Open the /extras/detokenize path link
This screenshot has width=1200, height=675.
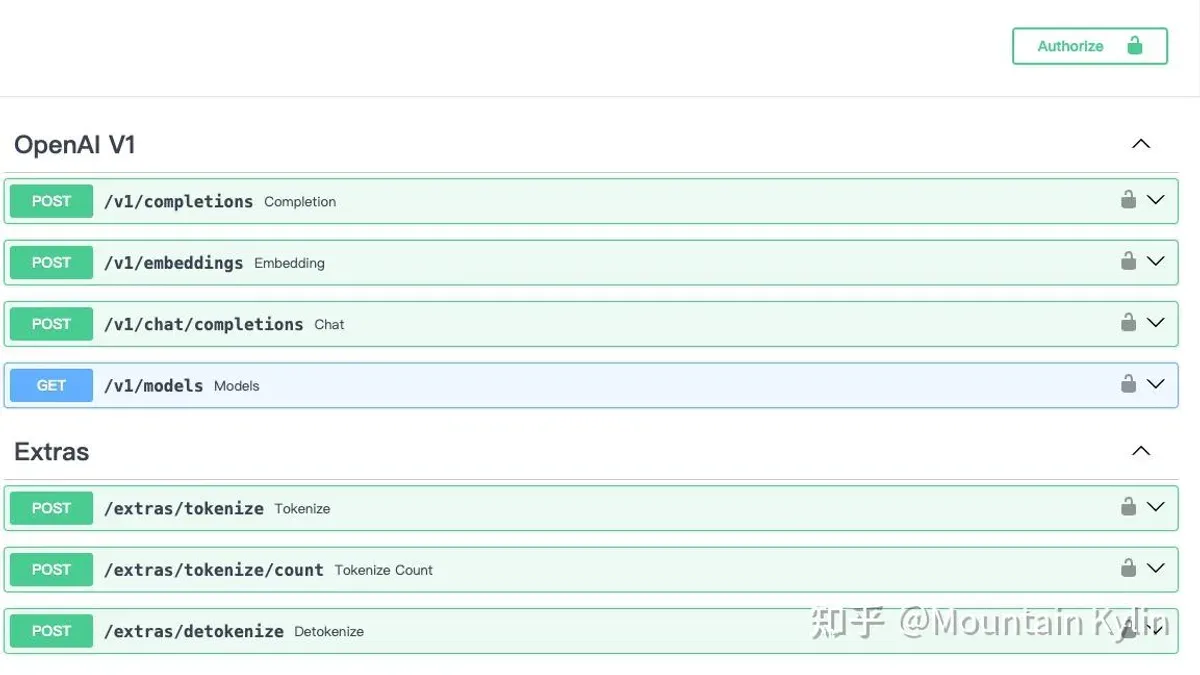(x=193, y=632)
